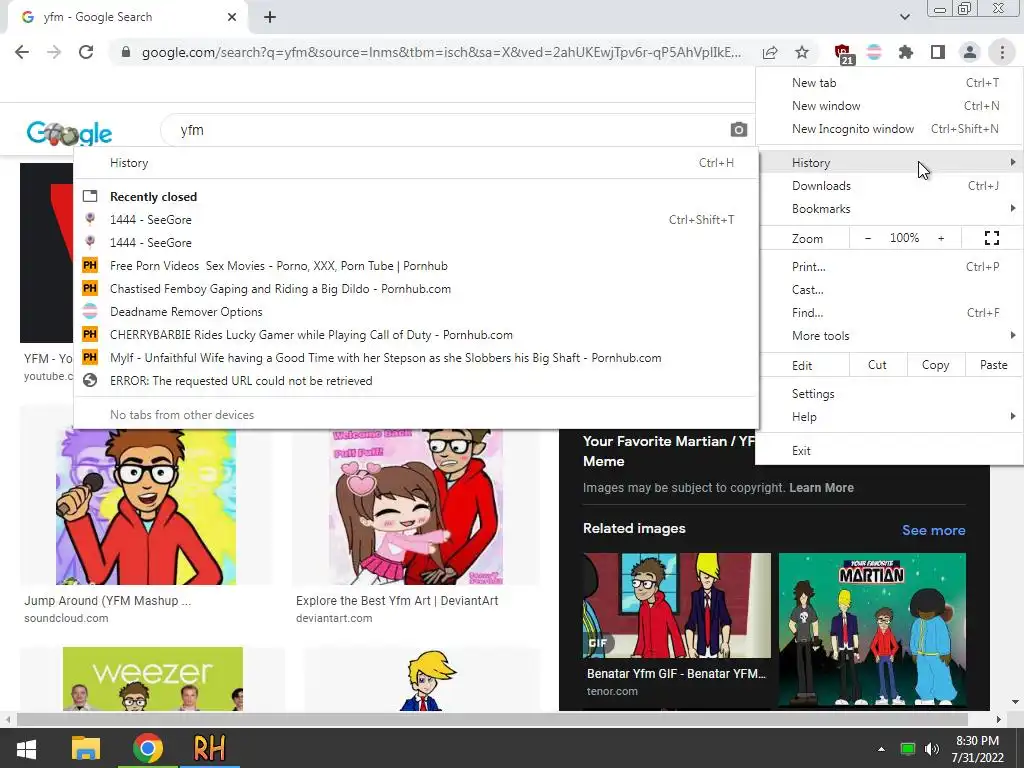The image size is (1024, 768).
Task: Show hidden tray icons arrow
Action: (881, 749)
